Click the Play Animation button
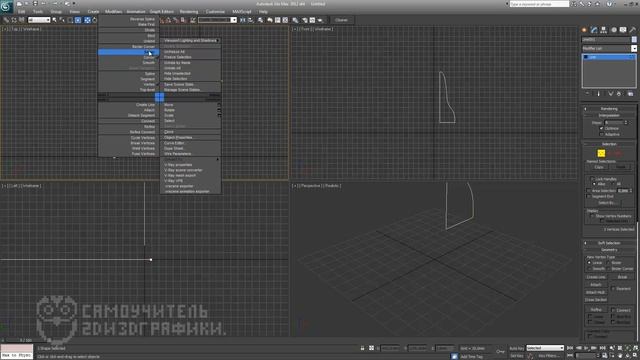The width and height of the screenshot is (640, 360). pos(587,348)
